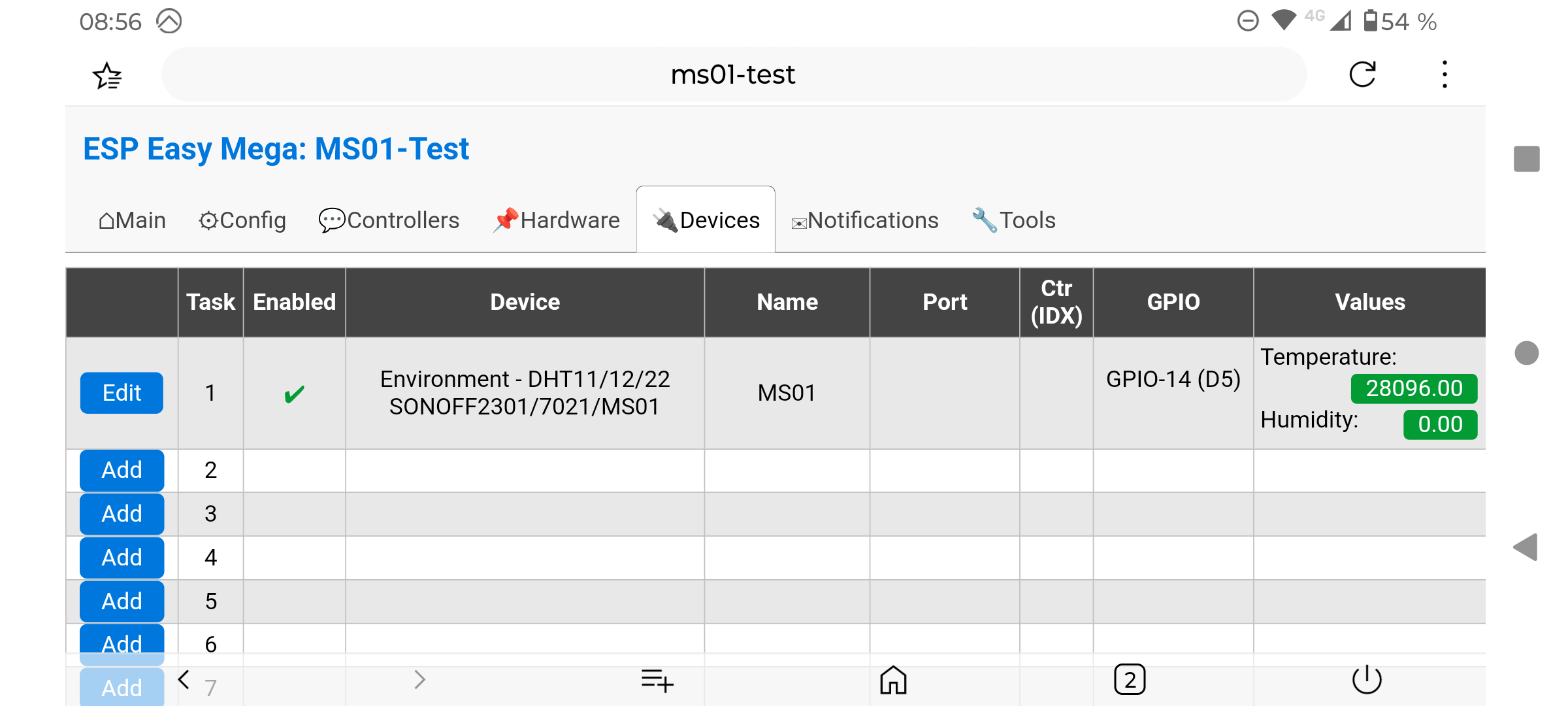Image resolution: width=1568 pixels, height=706 pixels.
Task: Click the Port column header
Action: 945,302
